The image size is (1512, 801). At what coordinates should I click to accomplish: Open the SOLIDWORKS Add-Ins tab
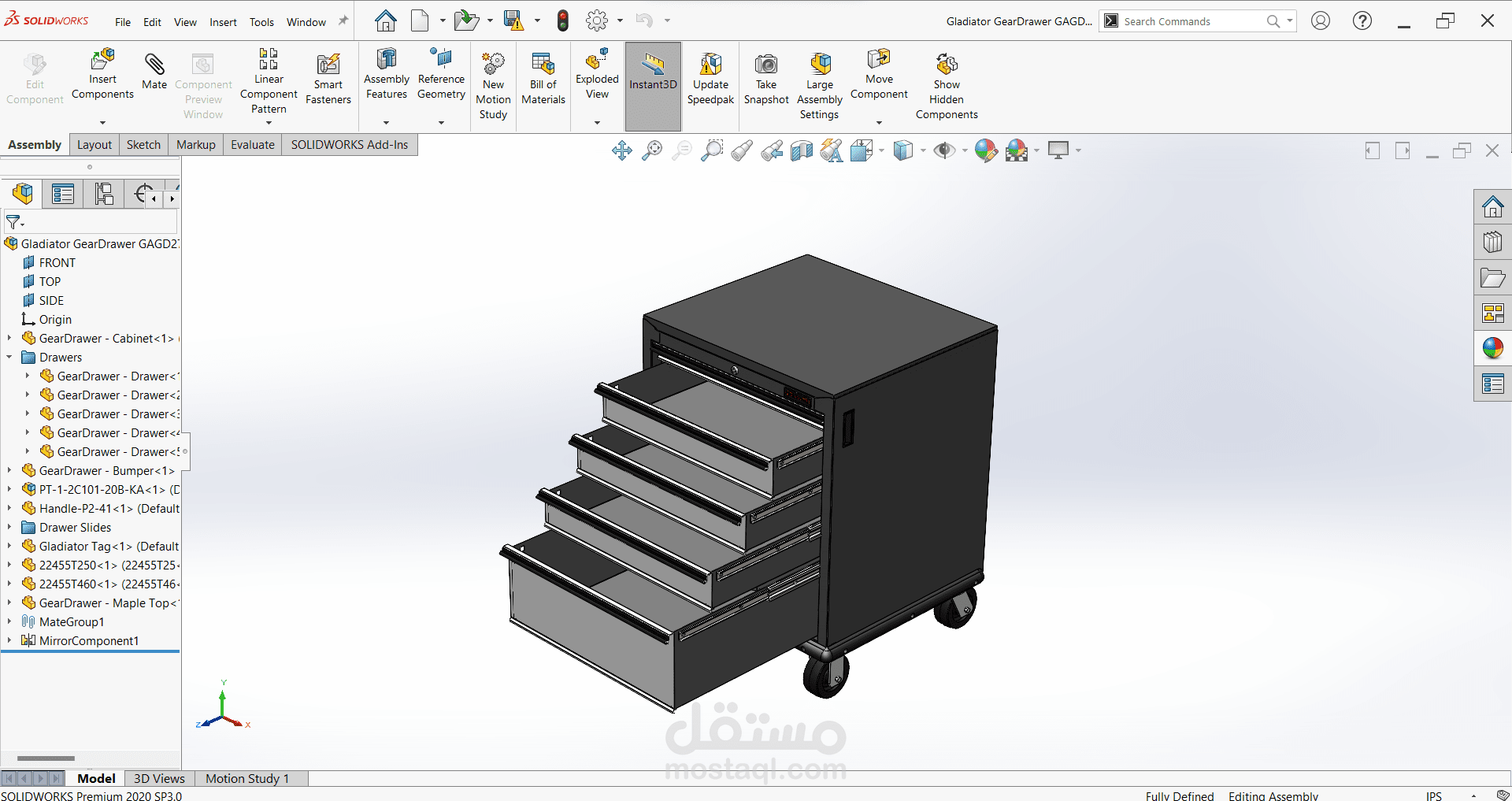click(x=350, y=145)
